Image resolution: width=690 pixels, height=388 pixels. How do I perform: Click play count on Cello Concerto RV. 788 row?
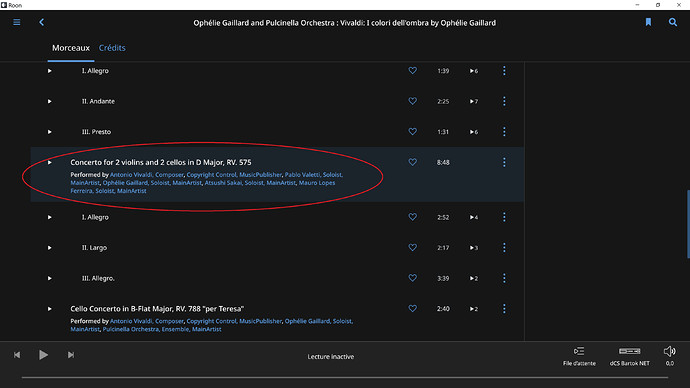pos(473,309)
